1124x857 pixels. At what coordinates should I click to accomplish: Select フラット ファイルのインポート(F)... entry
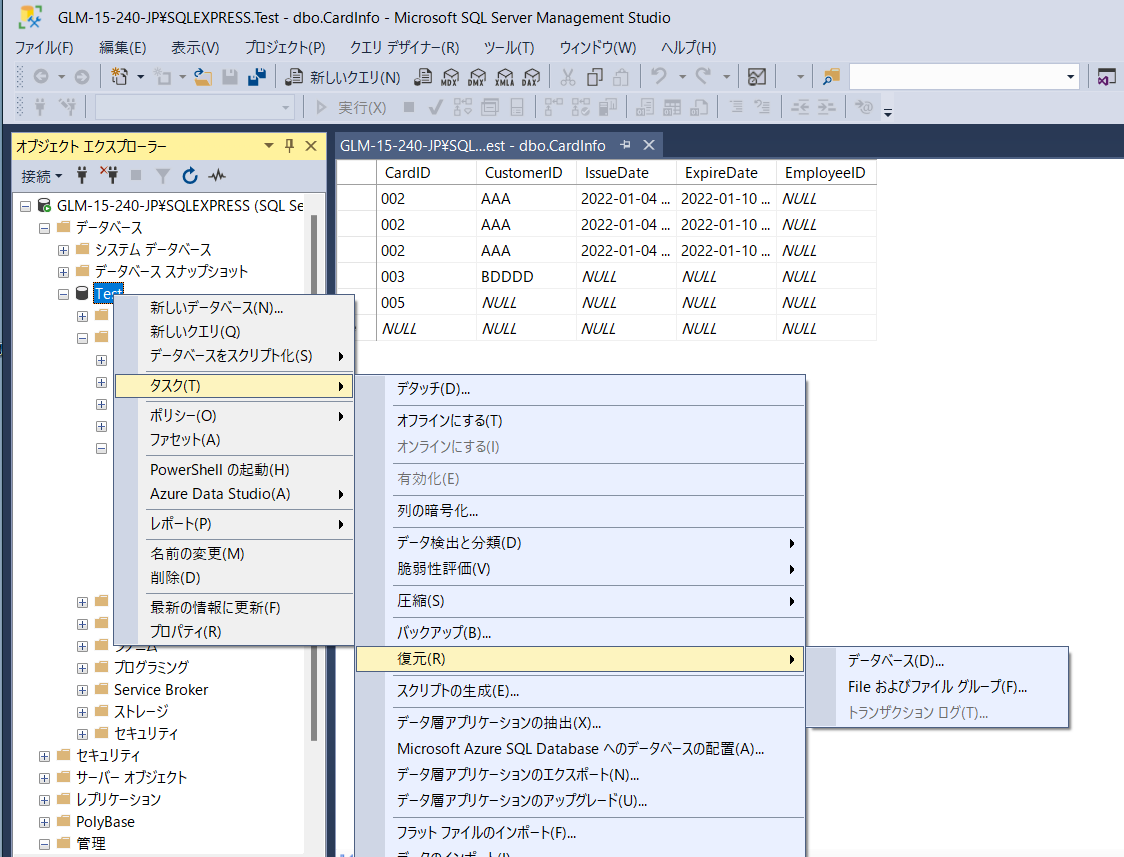click(581, 833)
